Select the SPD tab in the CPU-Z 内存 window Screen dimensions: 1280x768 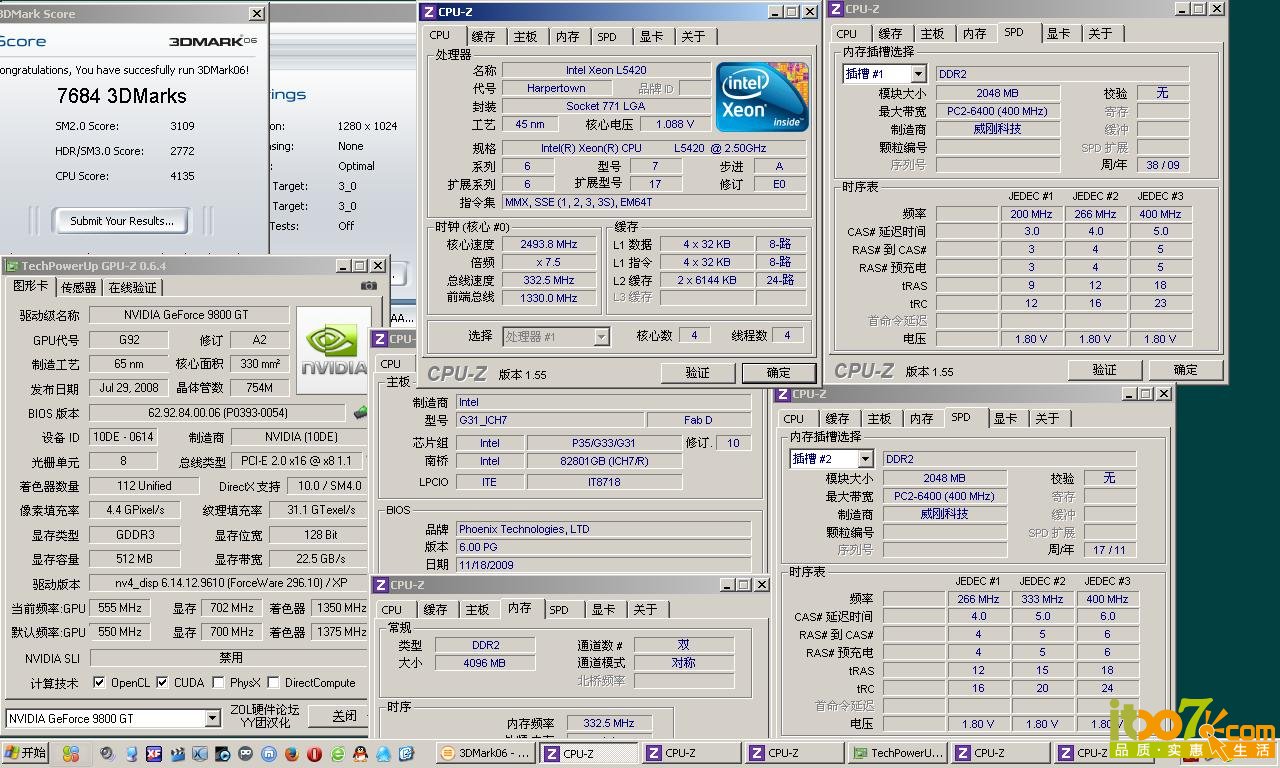(x=559, y=610)
